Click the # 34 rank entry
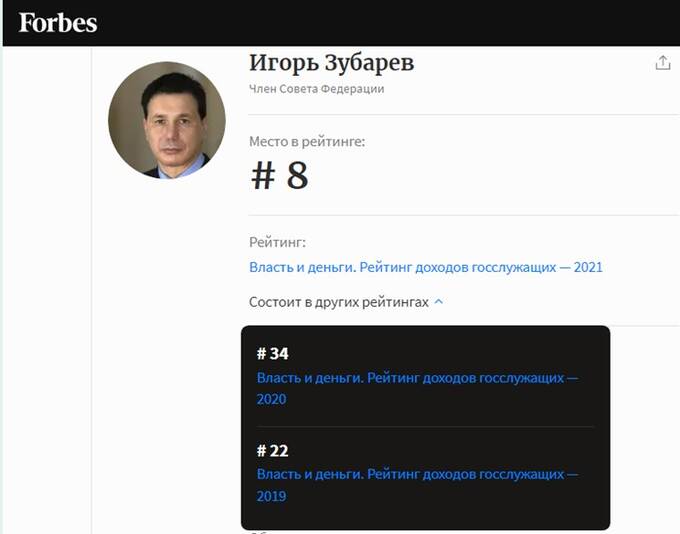Screen dimensions: 680x534 (272, 354)
